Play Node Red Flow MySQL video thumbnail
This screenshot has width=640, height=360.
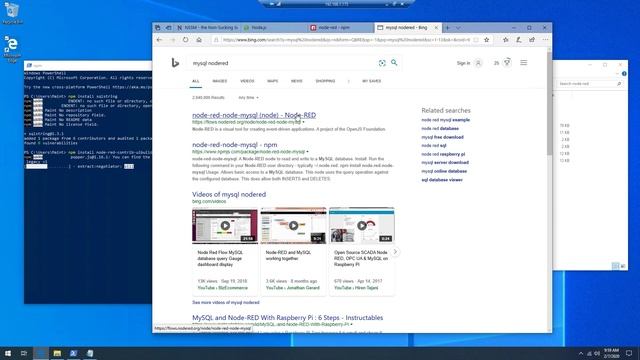coord(225,226)
